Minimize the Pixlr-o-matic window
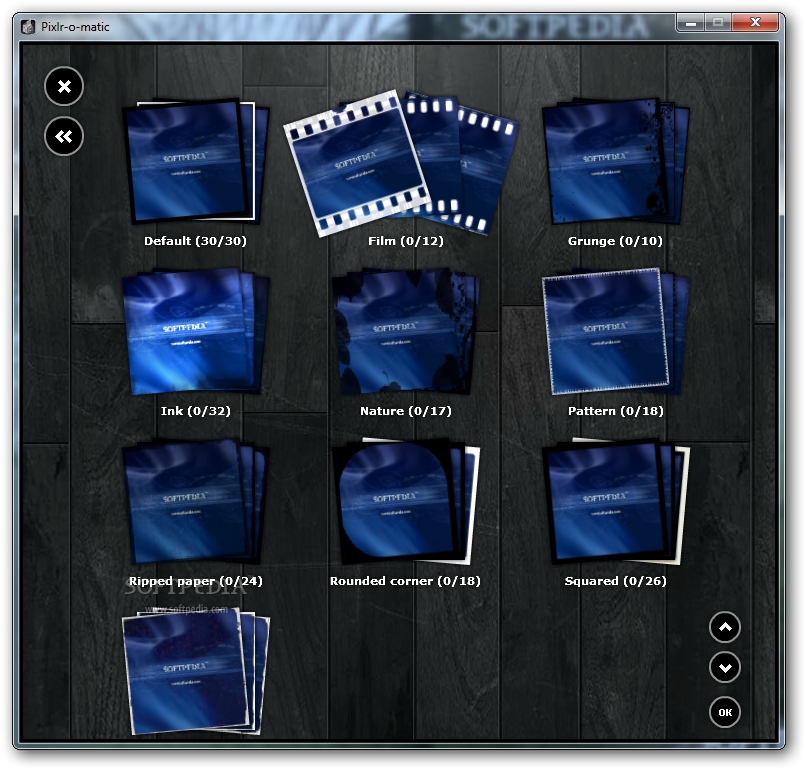 click(691, 23)
